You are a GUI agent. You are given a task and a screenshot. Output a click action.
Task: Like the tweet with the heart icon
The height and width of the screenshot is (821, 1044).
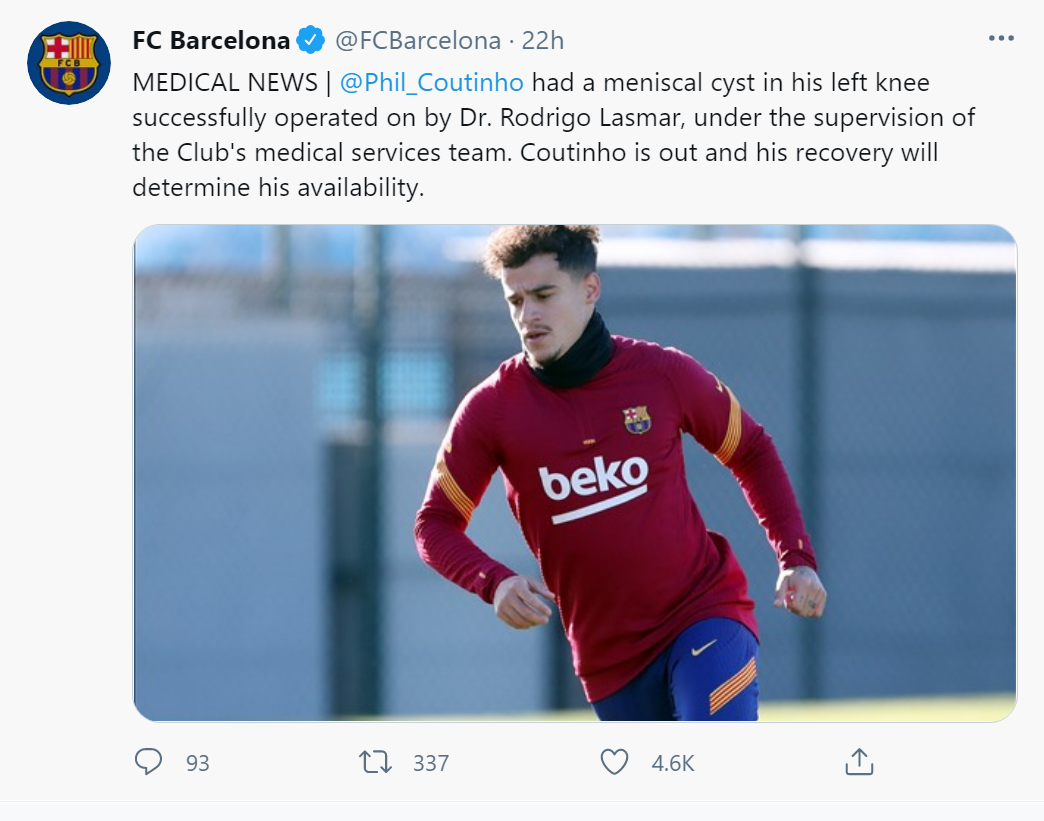[614, 763]
